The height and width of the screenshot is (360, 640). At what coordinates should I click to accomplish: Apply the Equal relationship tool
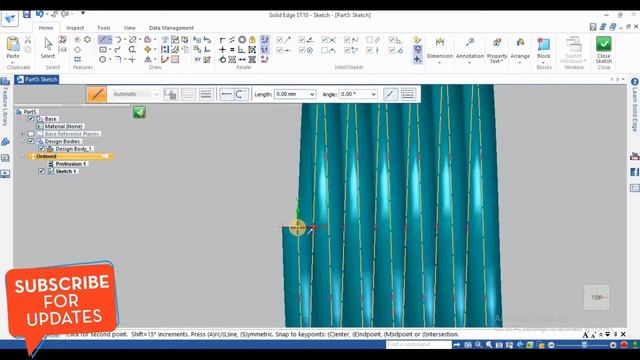[x=232, y=50]
